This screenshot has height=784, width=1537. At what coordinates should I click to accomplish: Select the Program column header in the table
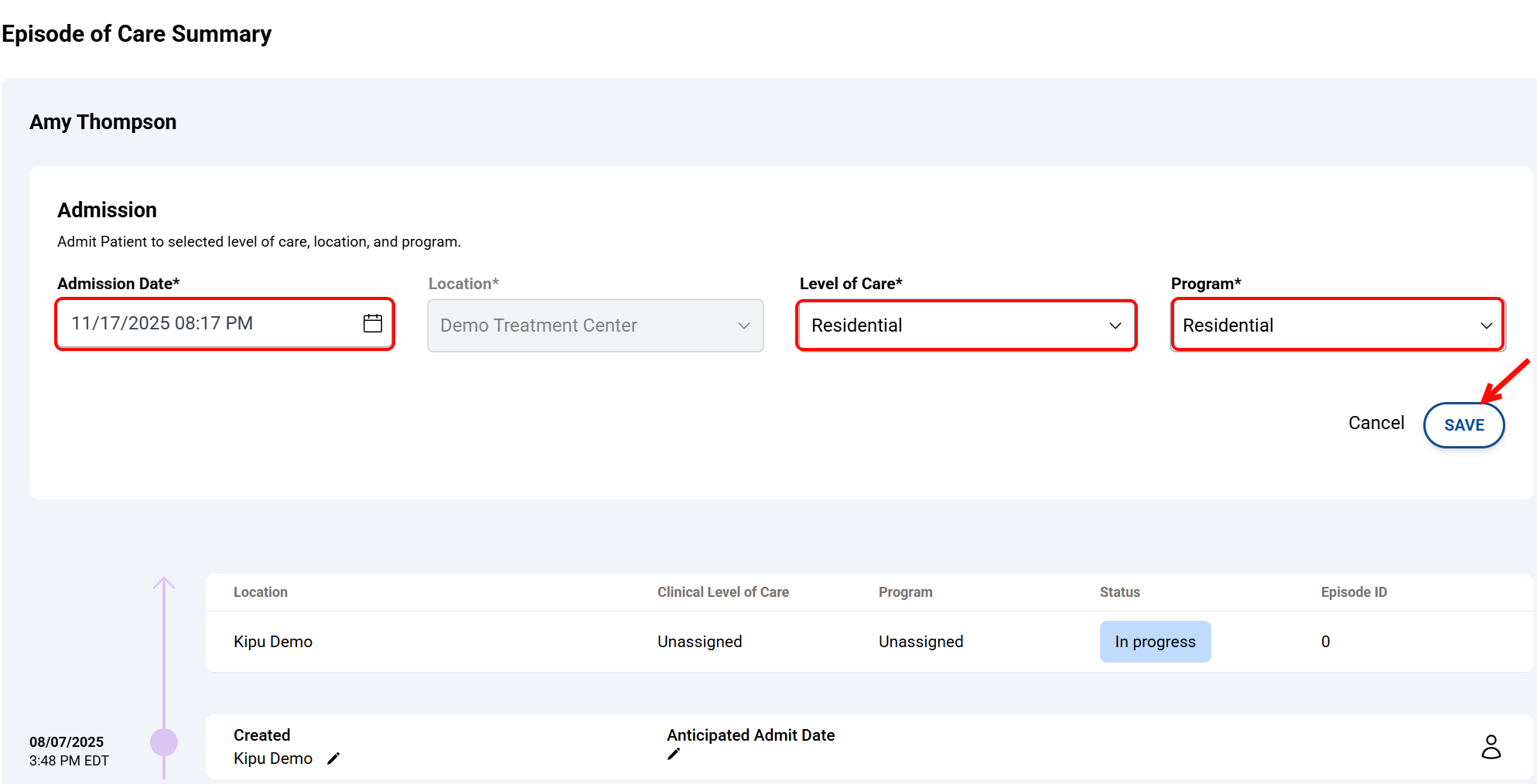pos(905,592)
